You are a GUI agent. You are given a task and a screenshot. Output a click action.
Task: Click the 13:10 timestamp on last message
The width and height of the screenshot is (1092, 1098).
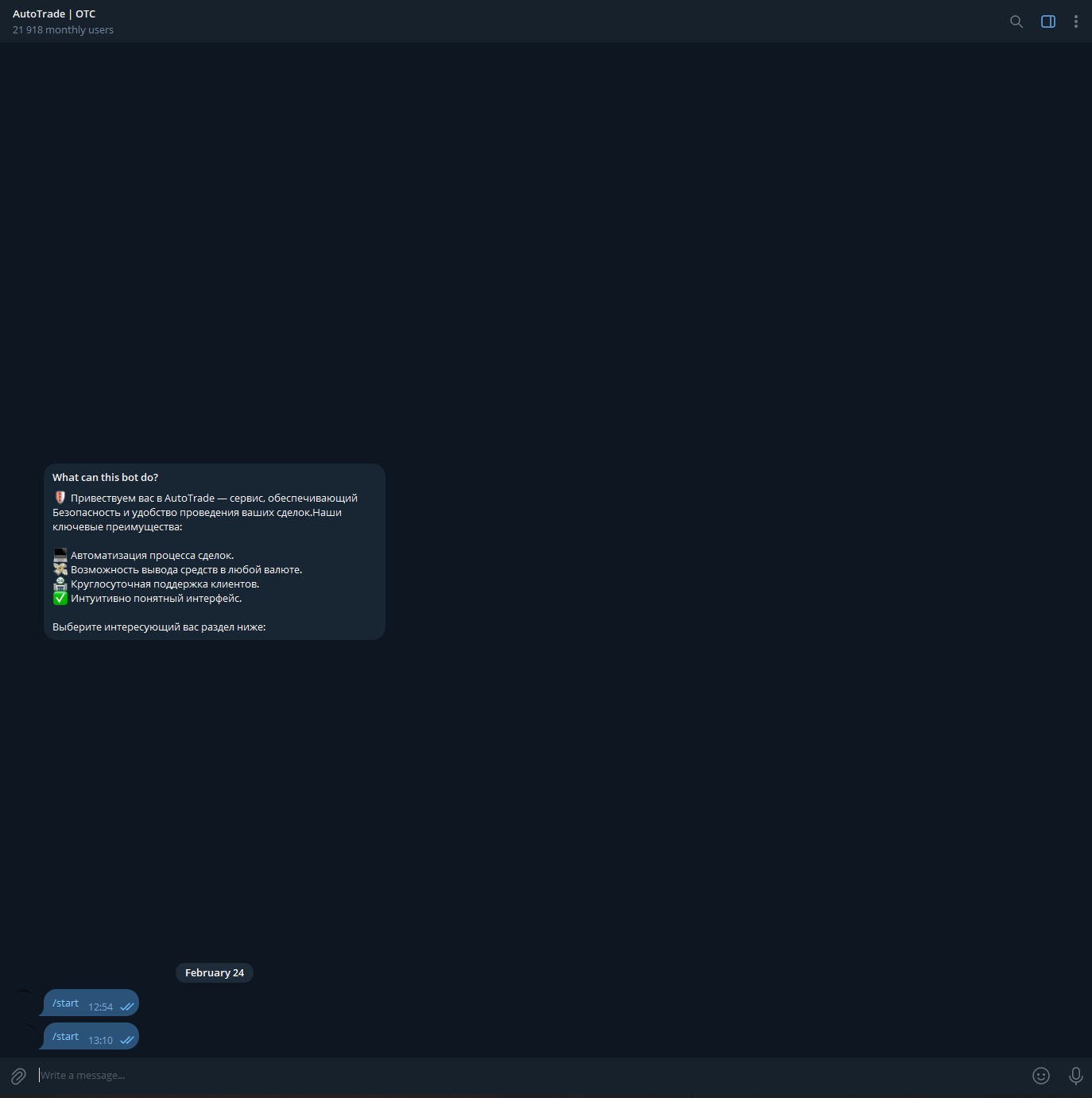[100, 1040]
